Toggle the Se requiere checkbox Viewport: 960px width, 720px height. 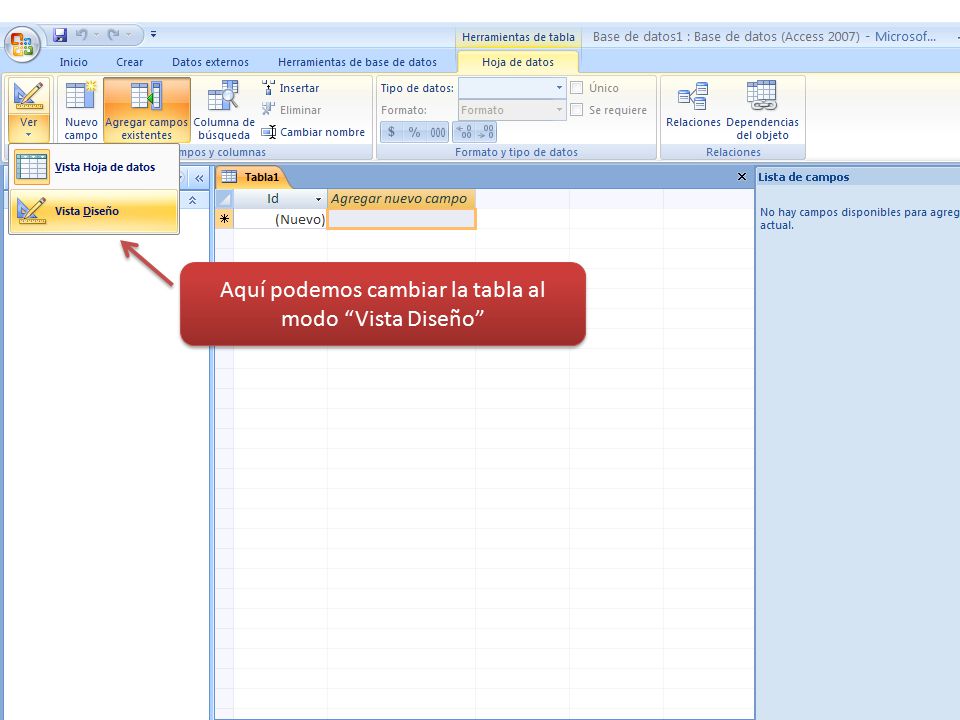tap(576, 110)
